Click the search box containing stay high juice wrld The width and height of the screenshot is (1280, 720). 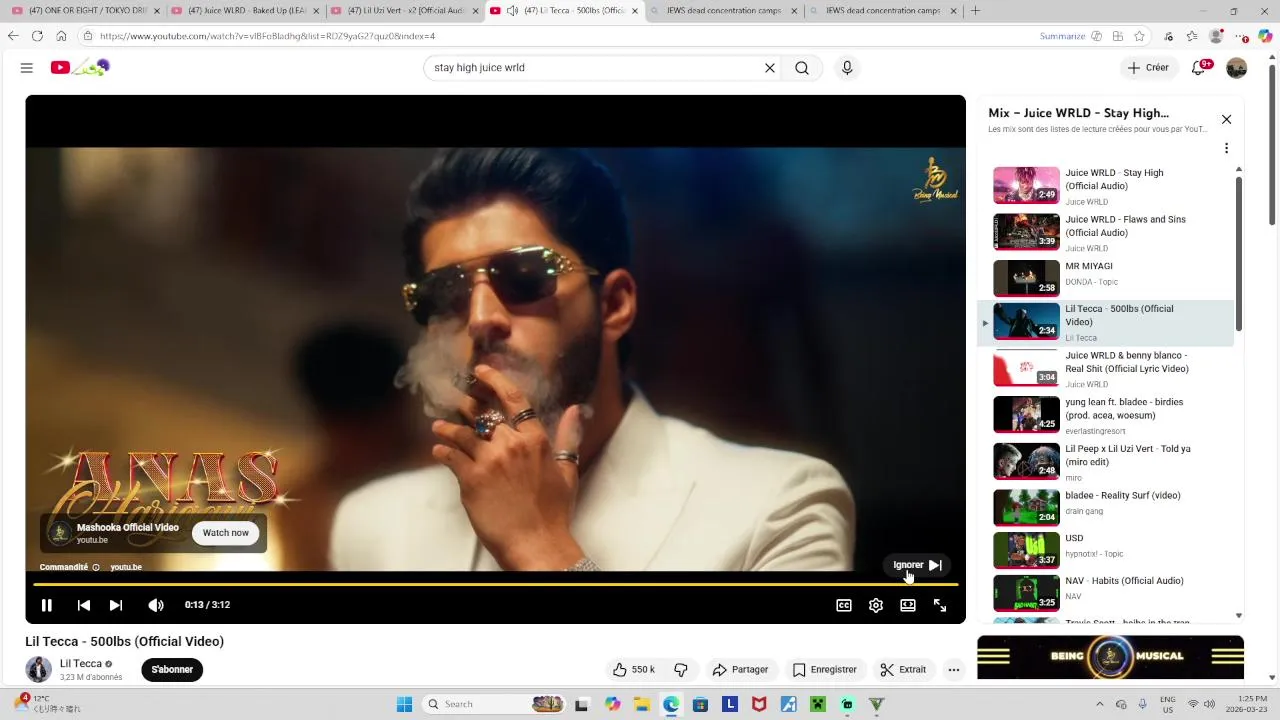pyautogui.click(x=595, y=68)
